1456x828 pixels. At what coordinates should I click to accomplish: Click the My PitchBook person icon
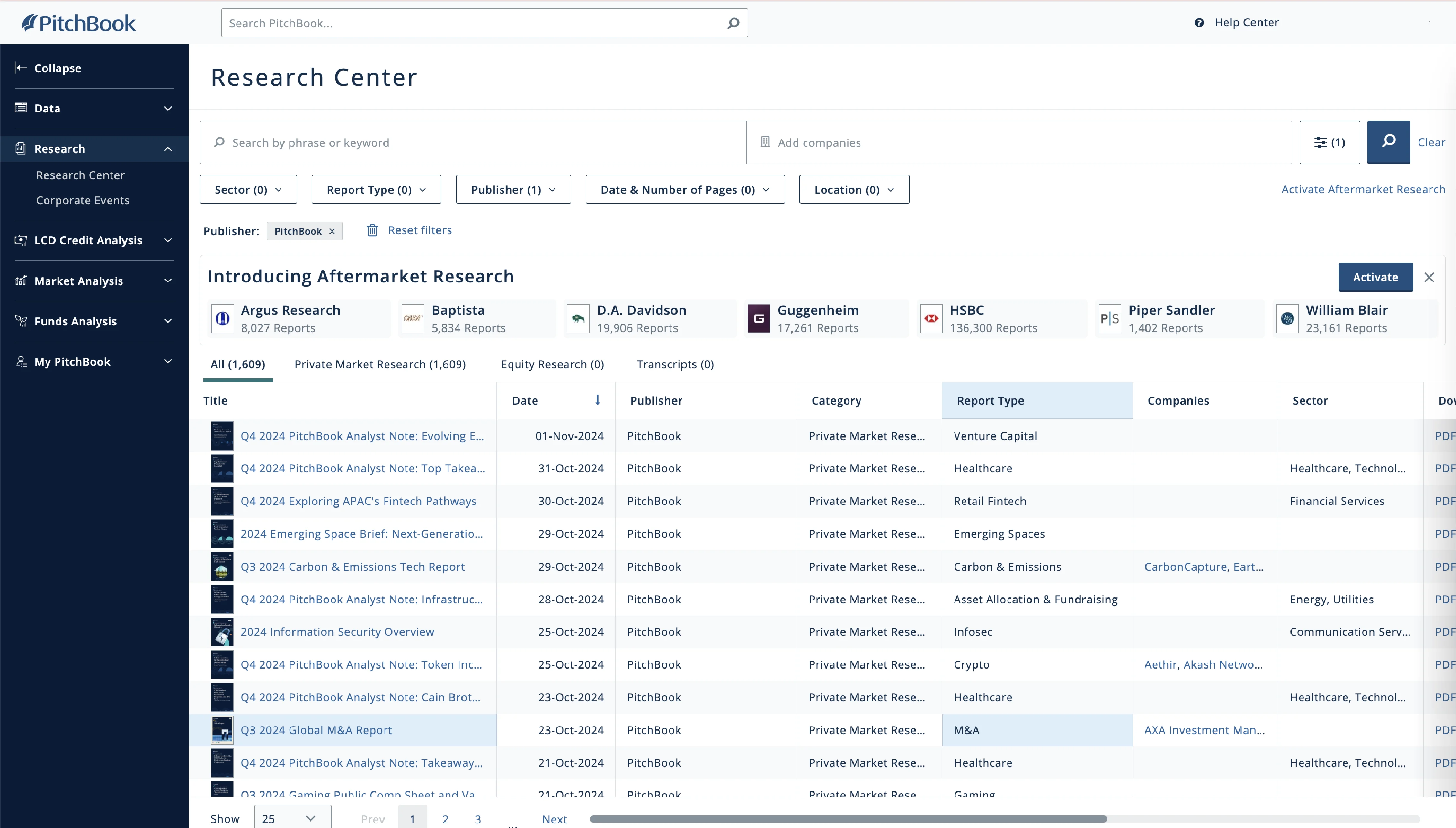coord(21,362)
